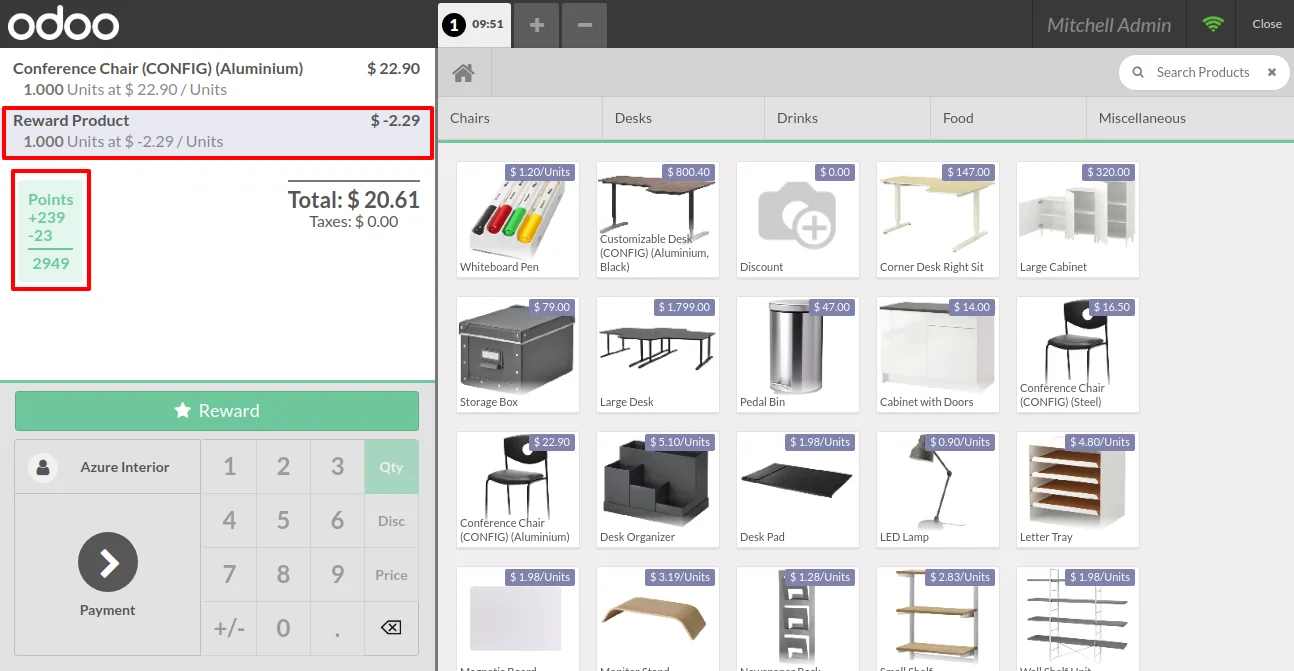This screenshot has width=1294, height=671.
Task: Tap numpad key 5
Action: 283,521
